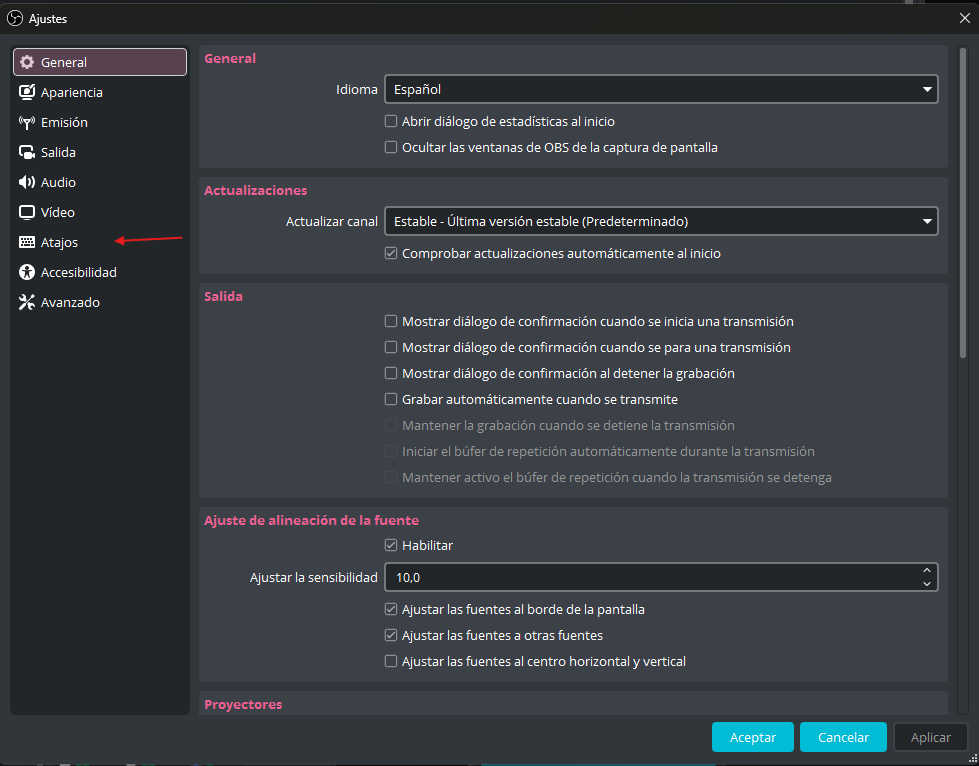
Task: Open the Apariencia settings section
Action: (100, 92)
